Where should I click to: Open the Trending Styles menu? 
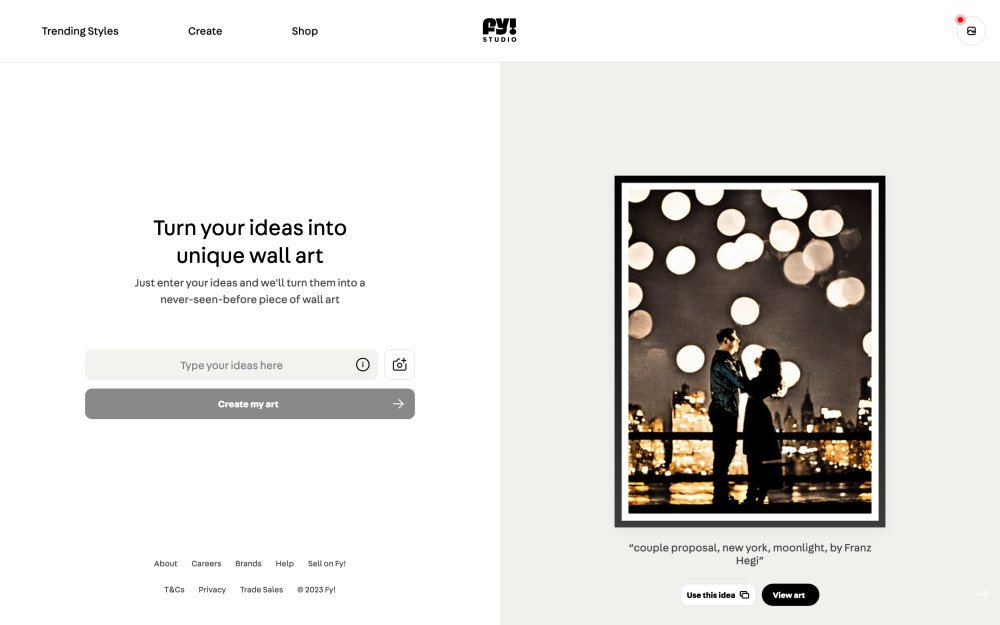click(x=80, y=31)
